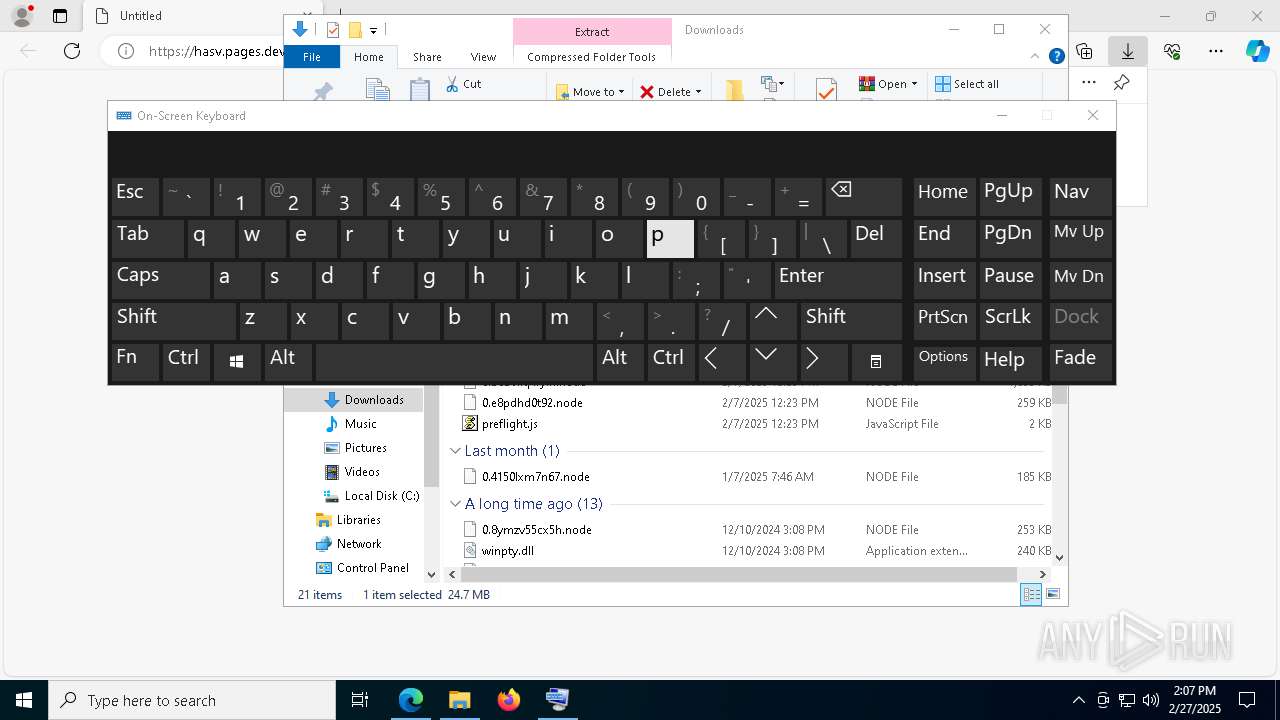Click the Paste clipboard icon in ribbon
Screen dimensions: 1280x720
click(420, 90)
